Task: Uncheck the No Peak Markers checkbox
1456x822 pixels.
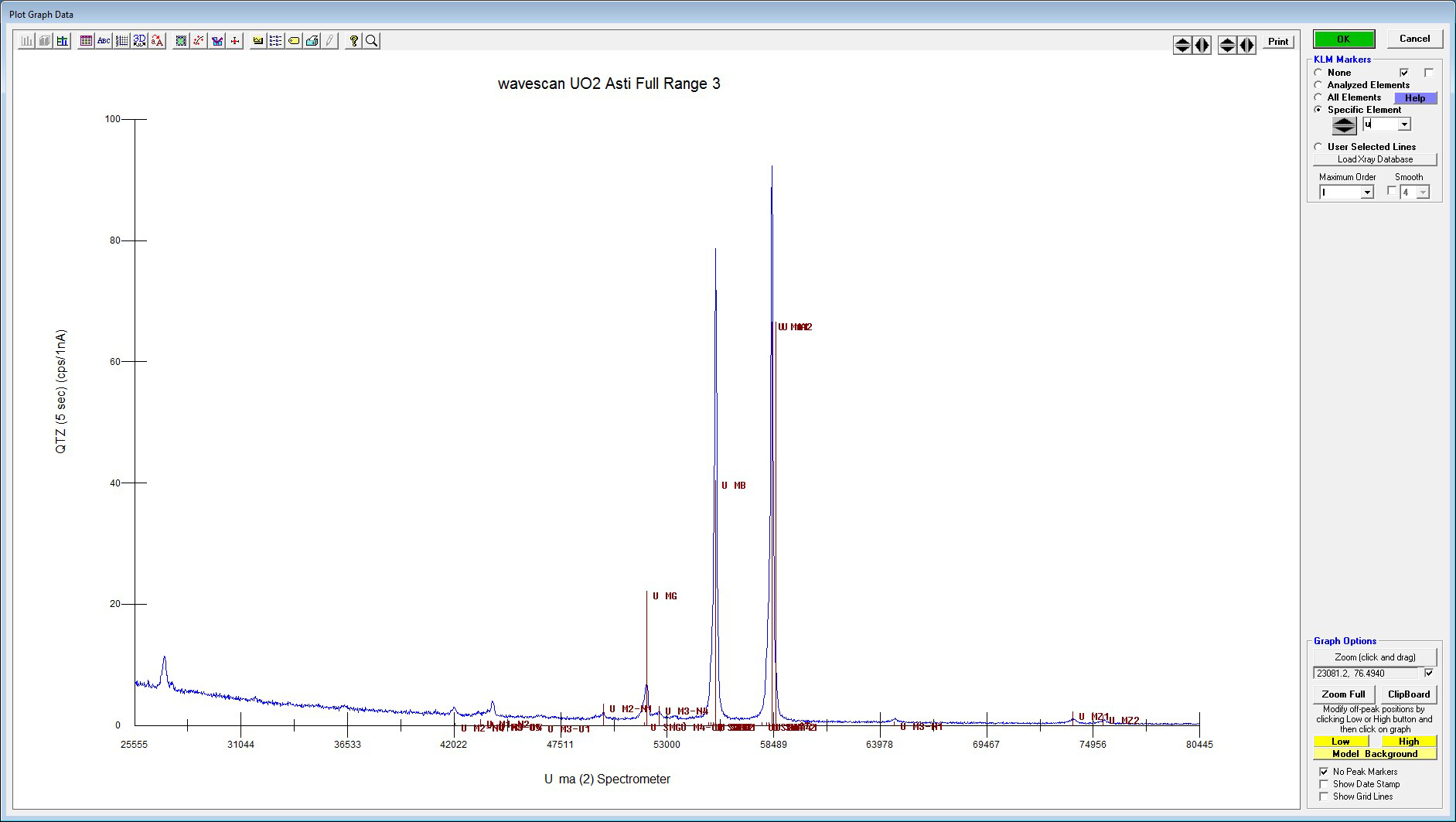Action: [x=1324, y=772]
